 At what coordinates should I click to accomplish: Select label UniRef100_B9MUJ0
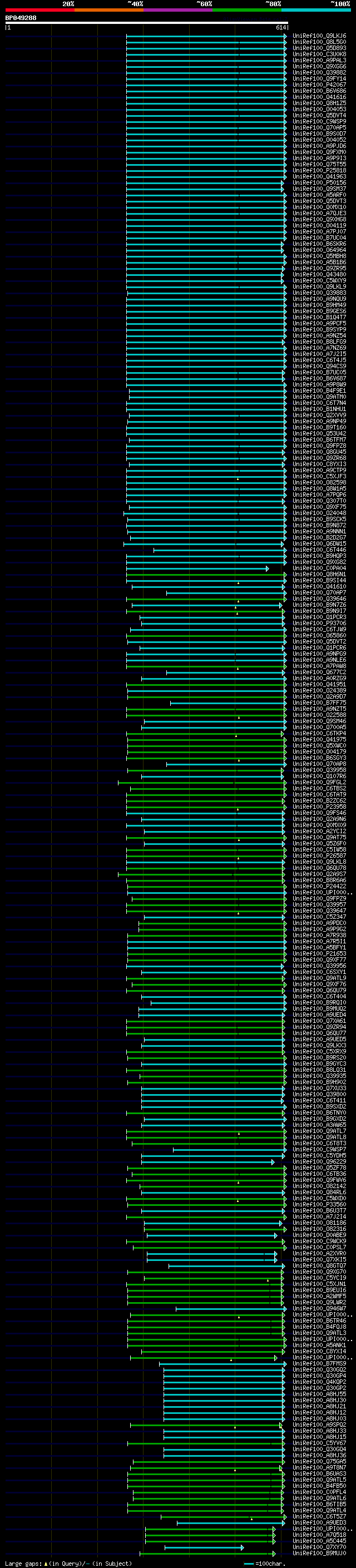319,1554
